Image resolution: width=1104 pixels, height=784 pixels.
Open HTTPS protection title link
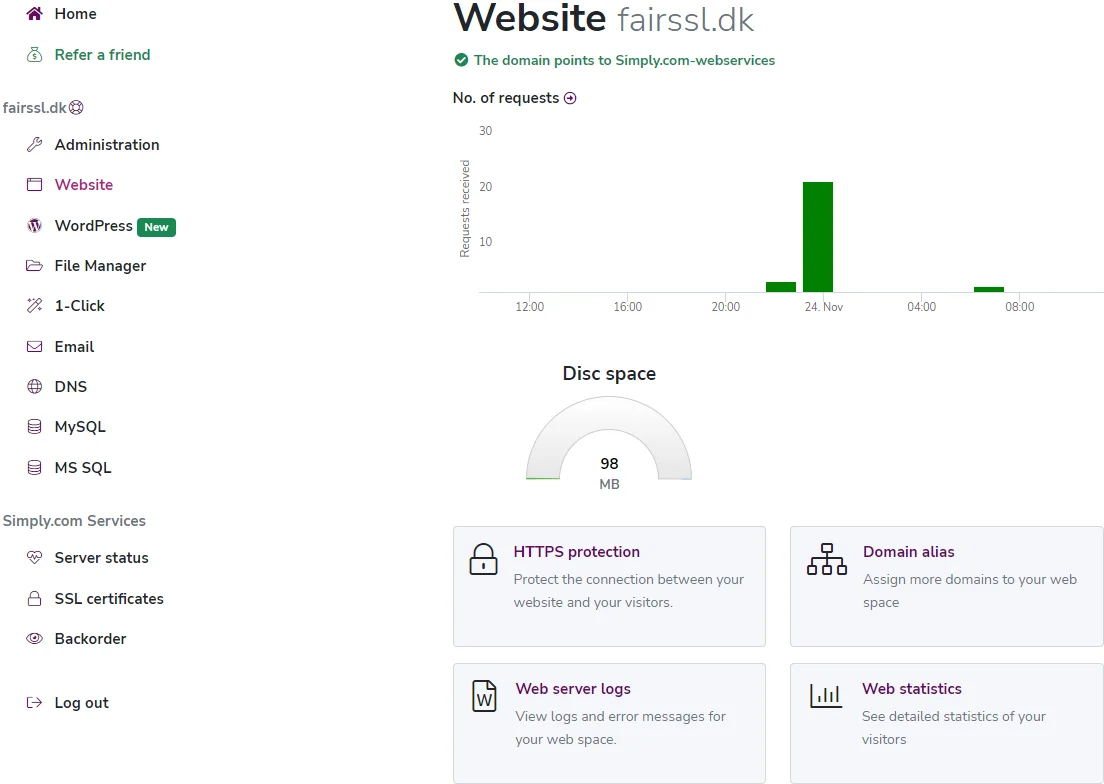point(577,552)
